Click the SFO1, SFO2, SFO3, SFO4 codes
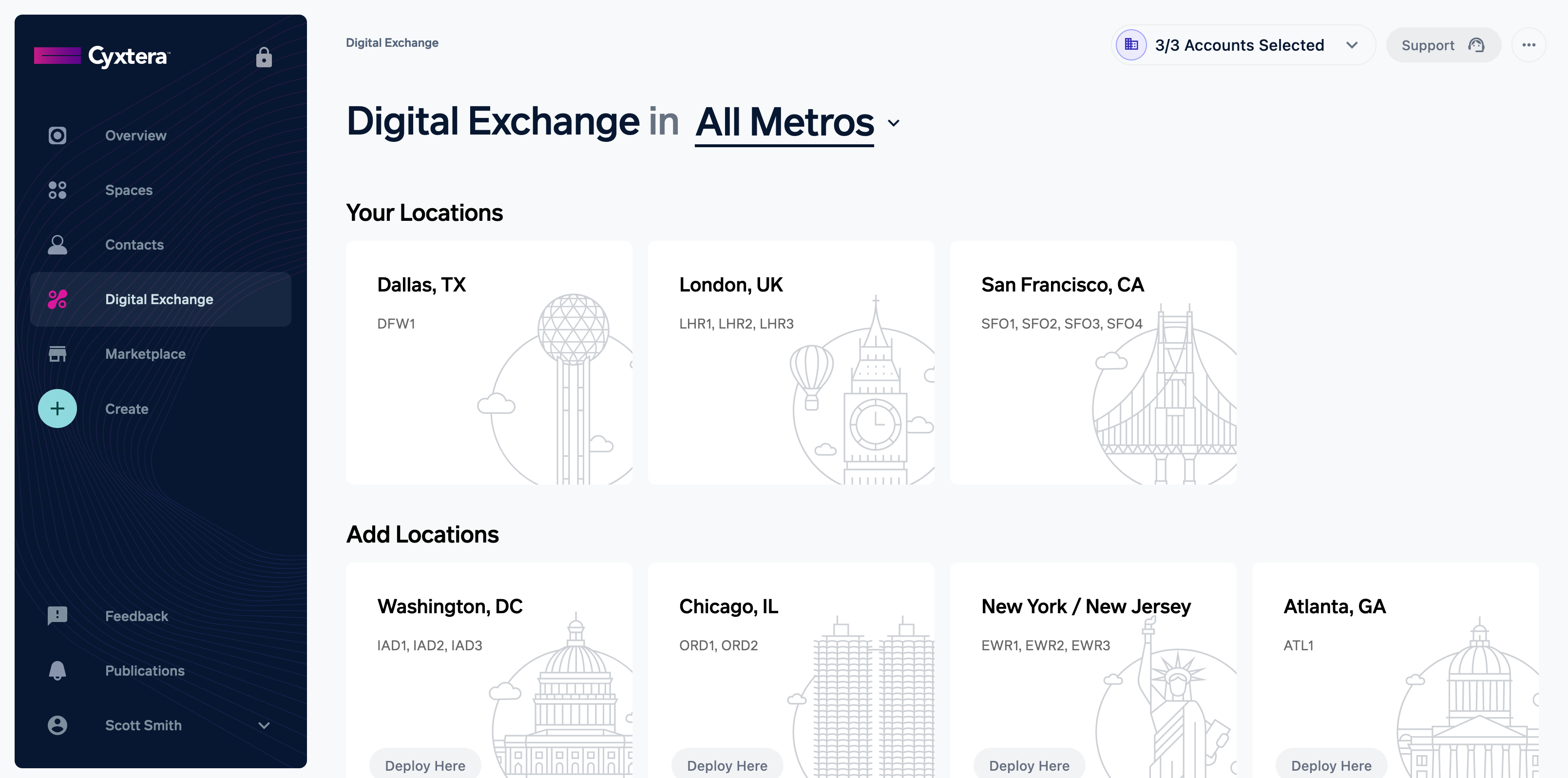Image resolution: width=1568 pixels, height=778 pixels. 1062,324
